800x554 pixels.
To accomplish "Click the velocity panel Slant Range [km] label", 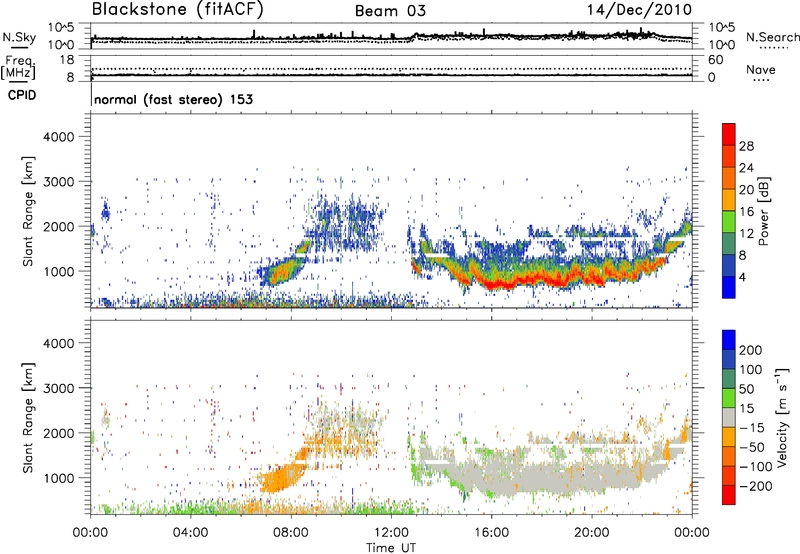I will [28, 418].
